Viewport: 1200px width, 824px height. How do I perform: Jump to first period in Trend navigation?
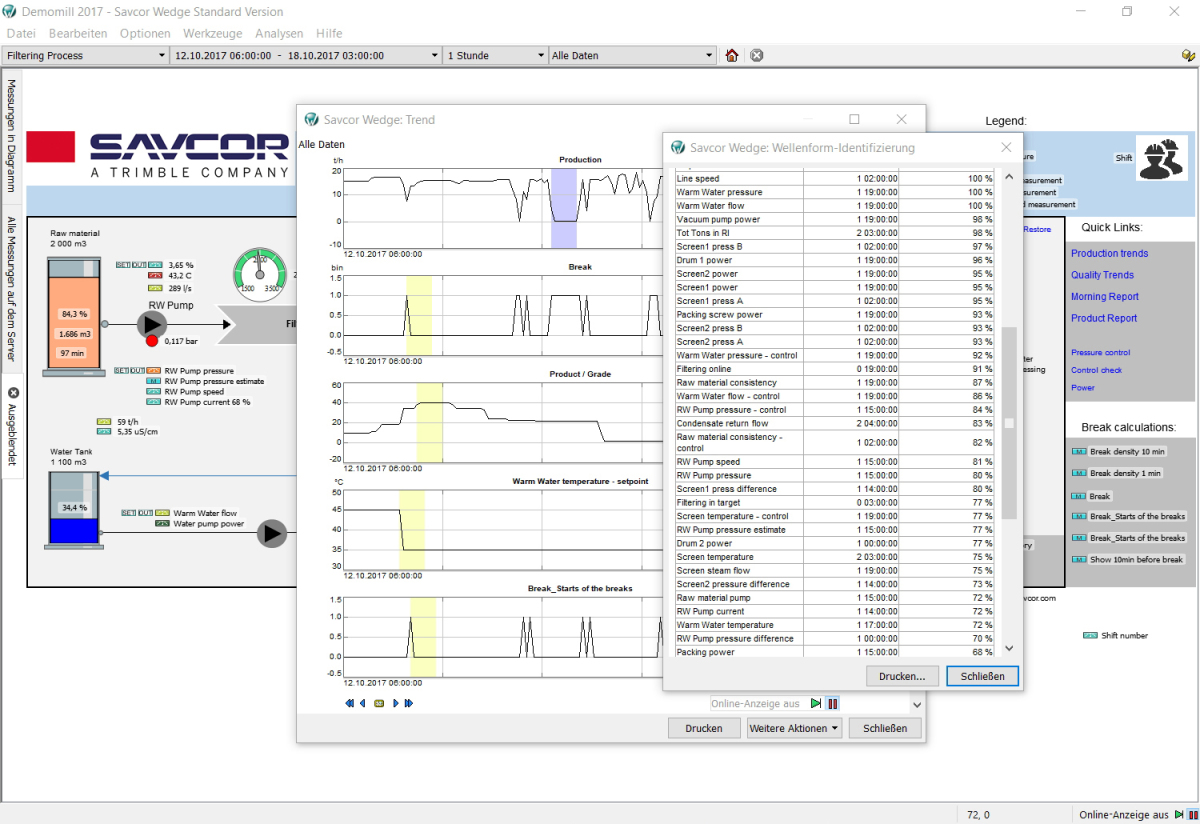(x=350, y=703)
